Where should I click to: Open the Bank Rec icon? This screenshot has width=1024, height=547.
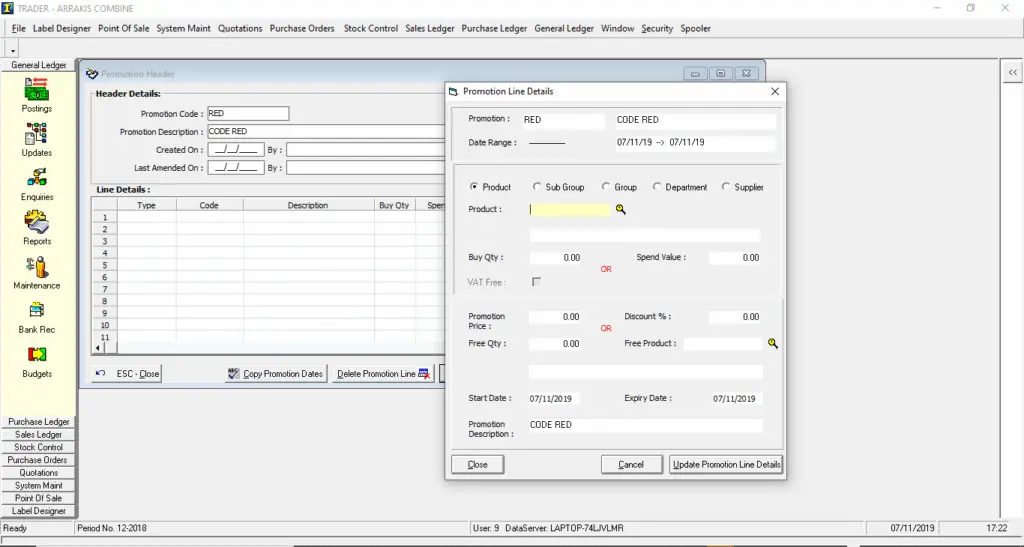37,310
